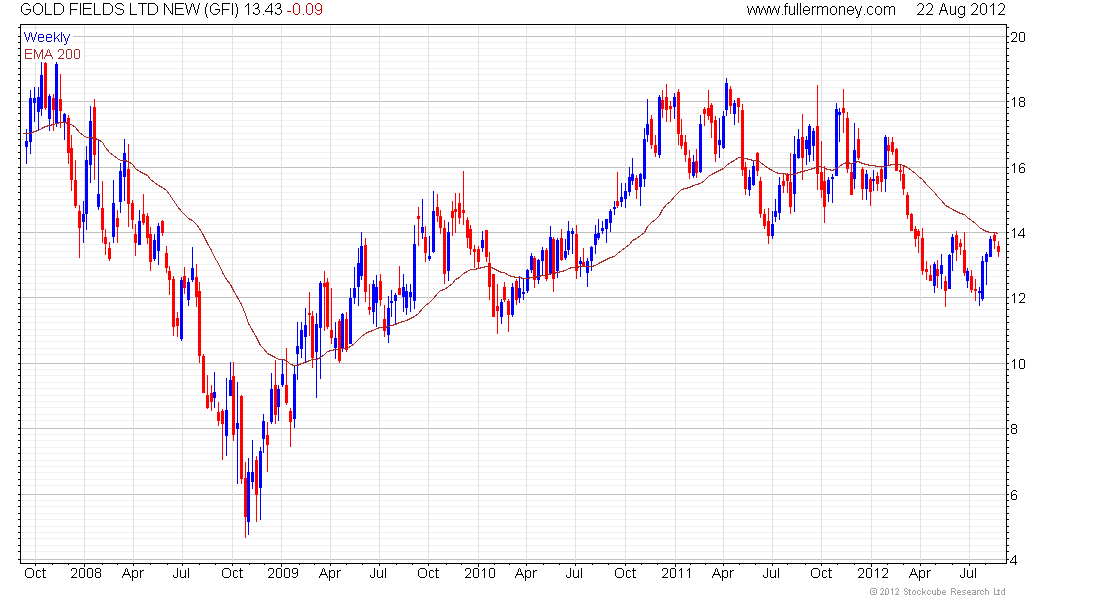
Task: Click the 10 price level on right axis
Action: pos(1019,365)
